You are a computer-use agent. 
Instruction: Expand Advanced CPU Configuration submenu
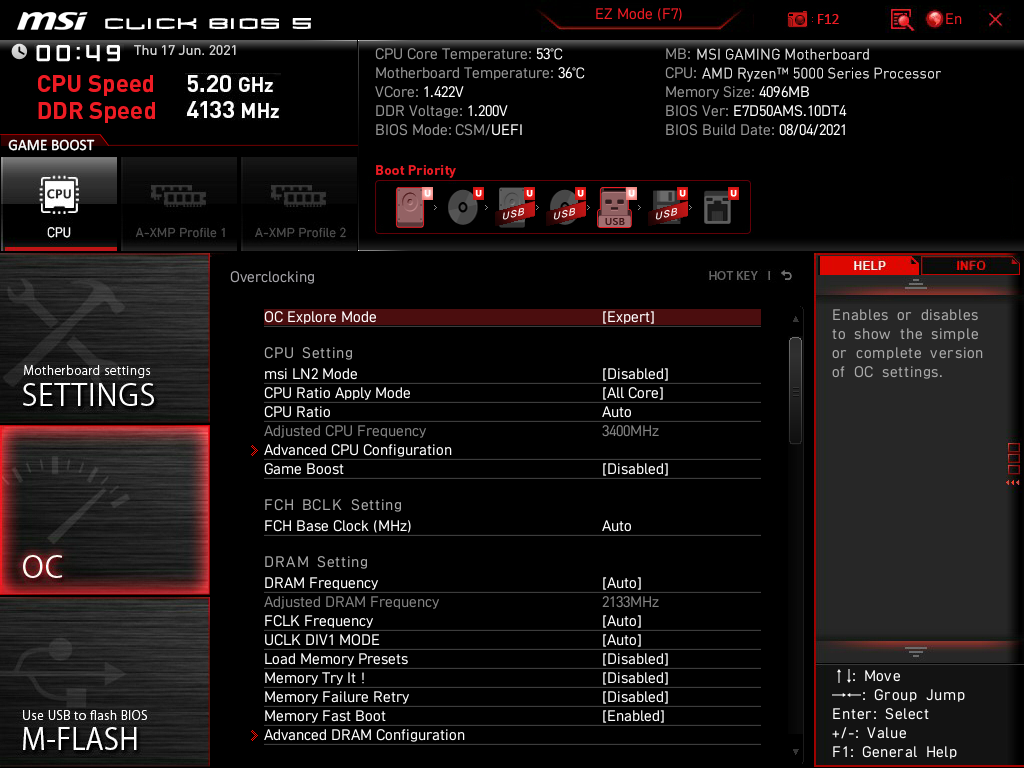coord(357,450)
